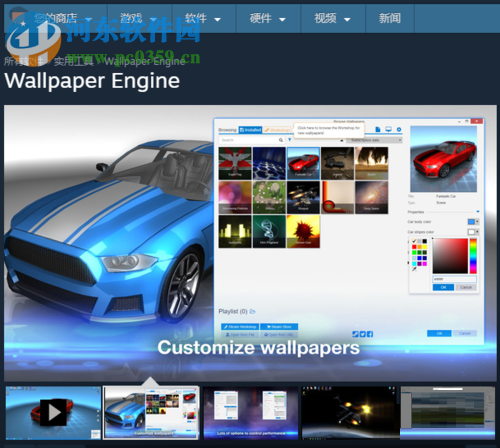Select the DNA Fragment wallpaper

[x=269, y=231]
